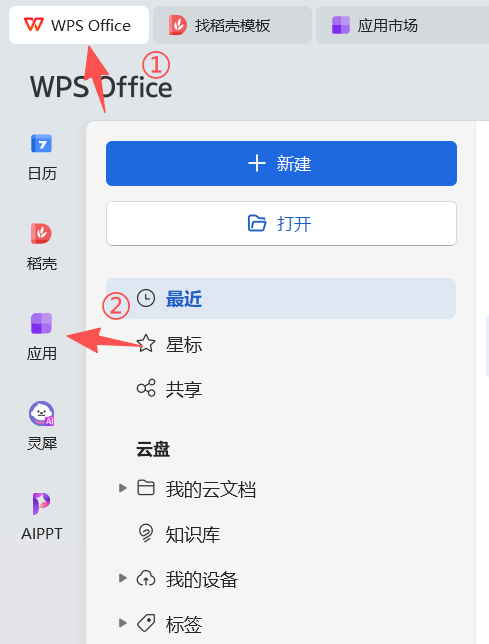Switch to the 应用市场 tab
The height and width of the screenshot is (644, 489).
pos(402,25)
